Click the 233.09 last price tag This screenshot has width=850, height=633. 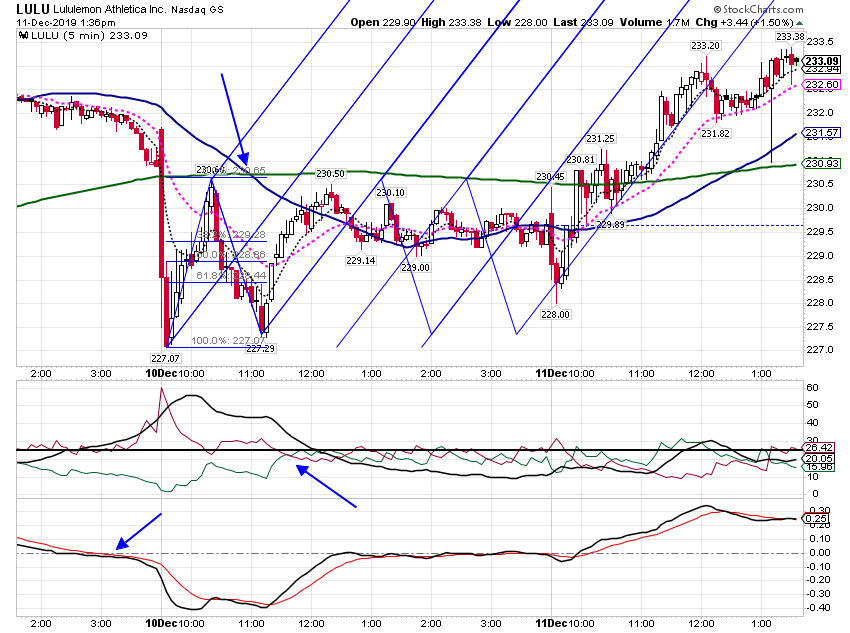pyautogui.click(x=822, y=61)
